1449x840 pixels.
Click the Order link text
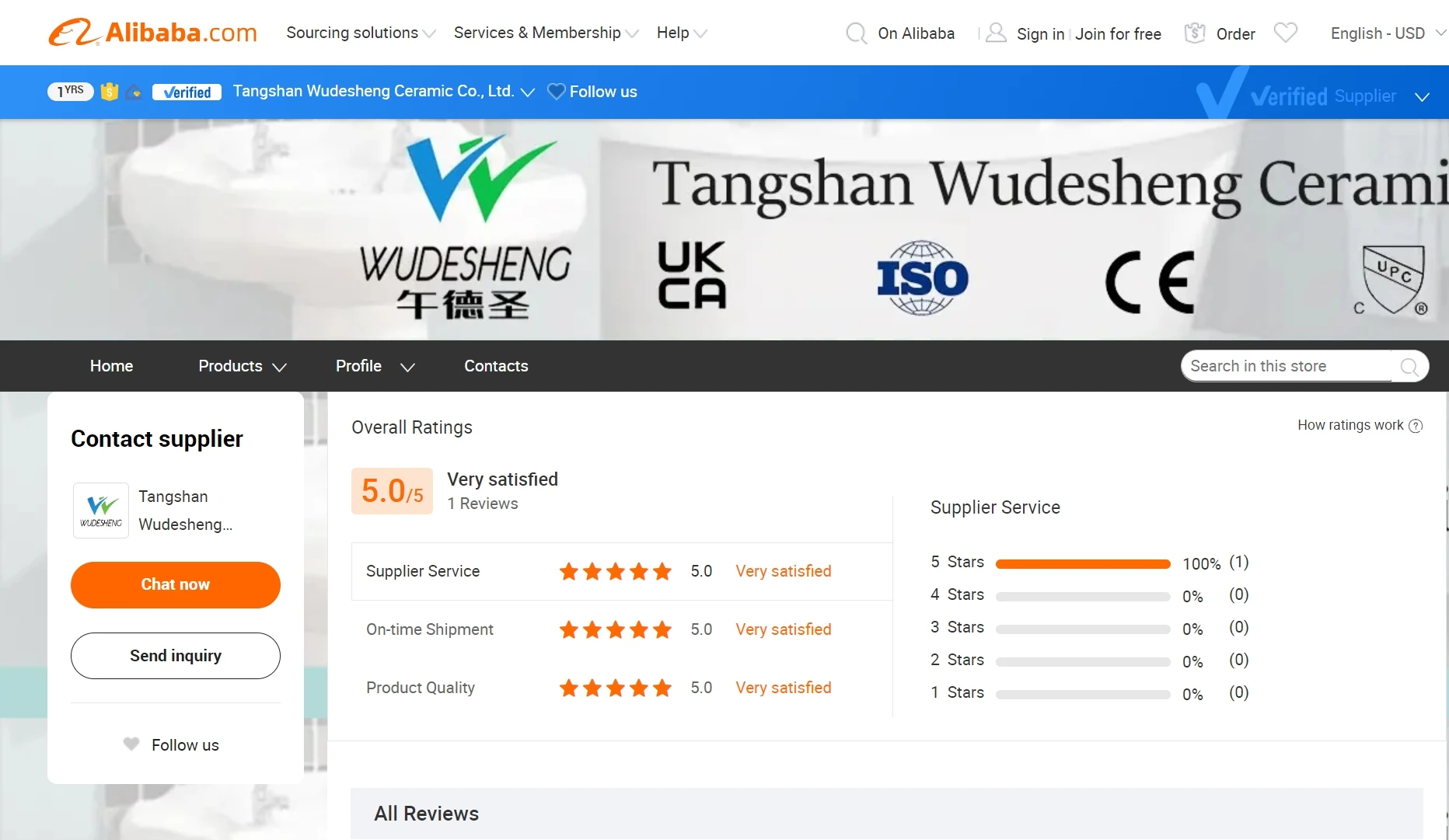coord(1235,34)
